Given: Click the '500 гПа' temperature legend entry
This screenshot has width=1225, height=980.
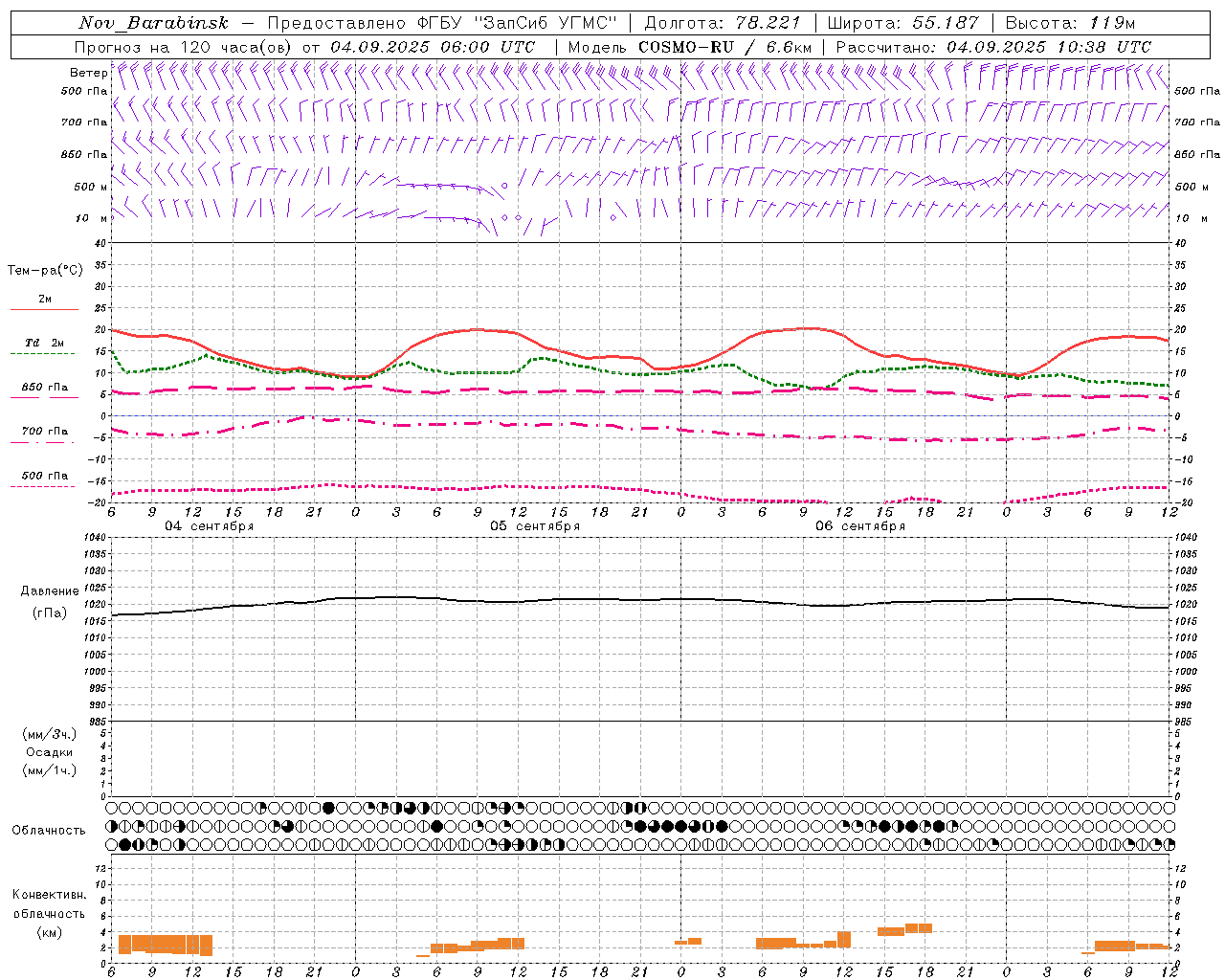Looking at the screenshot, I should 44,476.
